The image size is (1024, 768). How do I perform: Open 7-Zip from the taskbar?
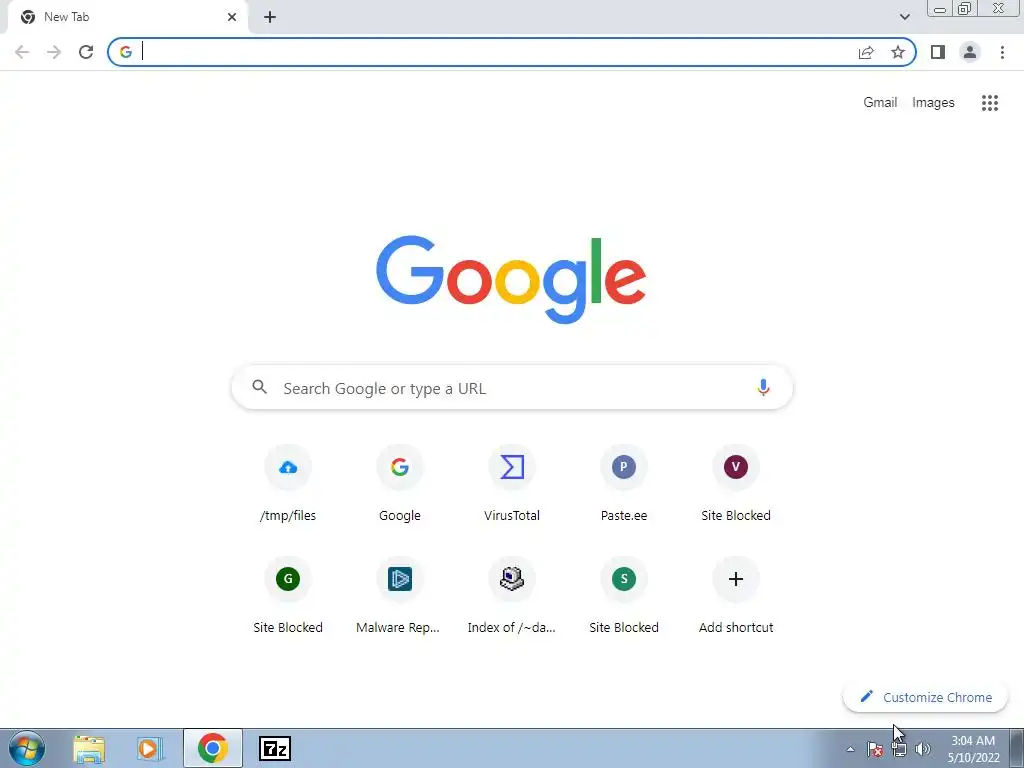274,748
